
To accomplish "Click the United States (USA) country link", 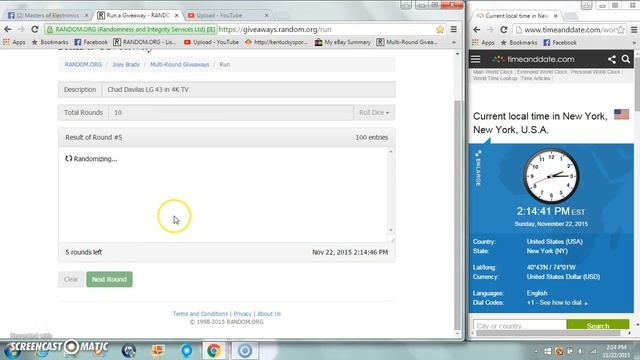I will point(554,242).
